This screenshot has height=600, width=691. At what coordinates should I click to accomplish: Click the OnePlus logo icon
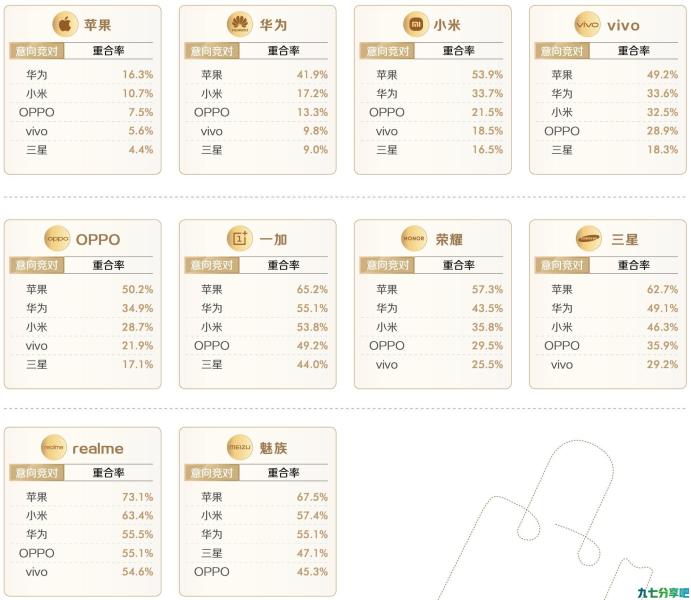(x=239, y=238)
